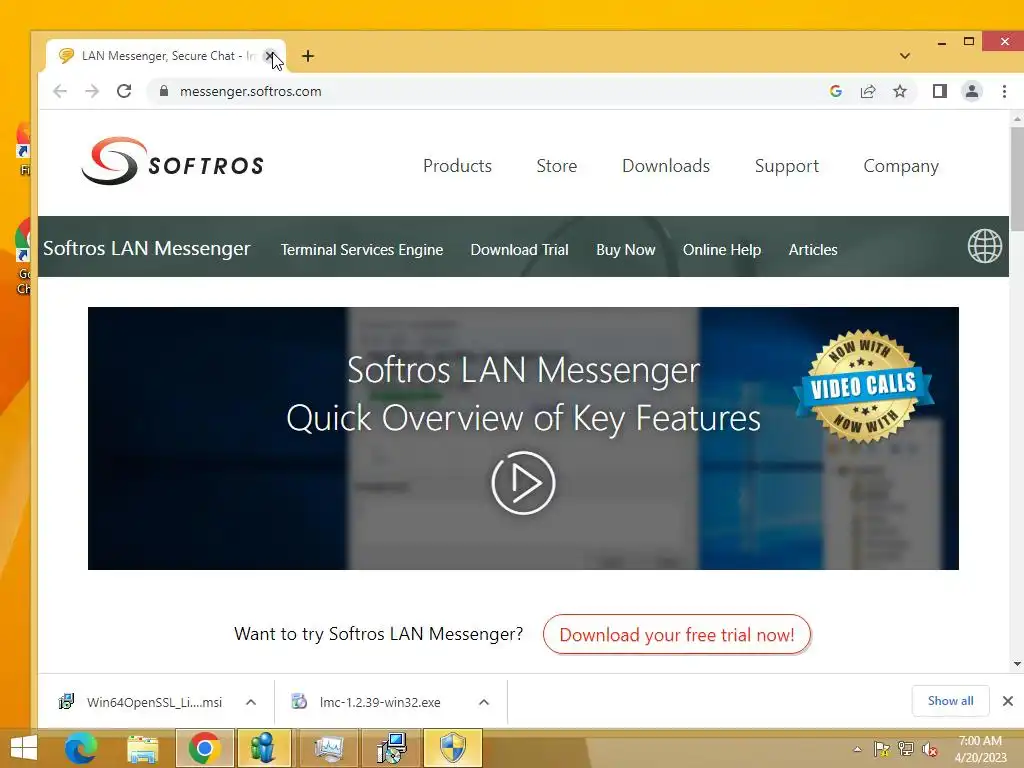Click the Google icon in address bar
Viewport: 1024px width, 768px height.
[836, 91]
